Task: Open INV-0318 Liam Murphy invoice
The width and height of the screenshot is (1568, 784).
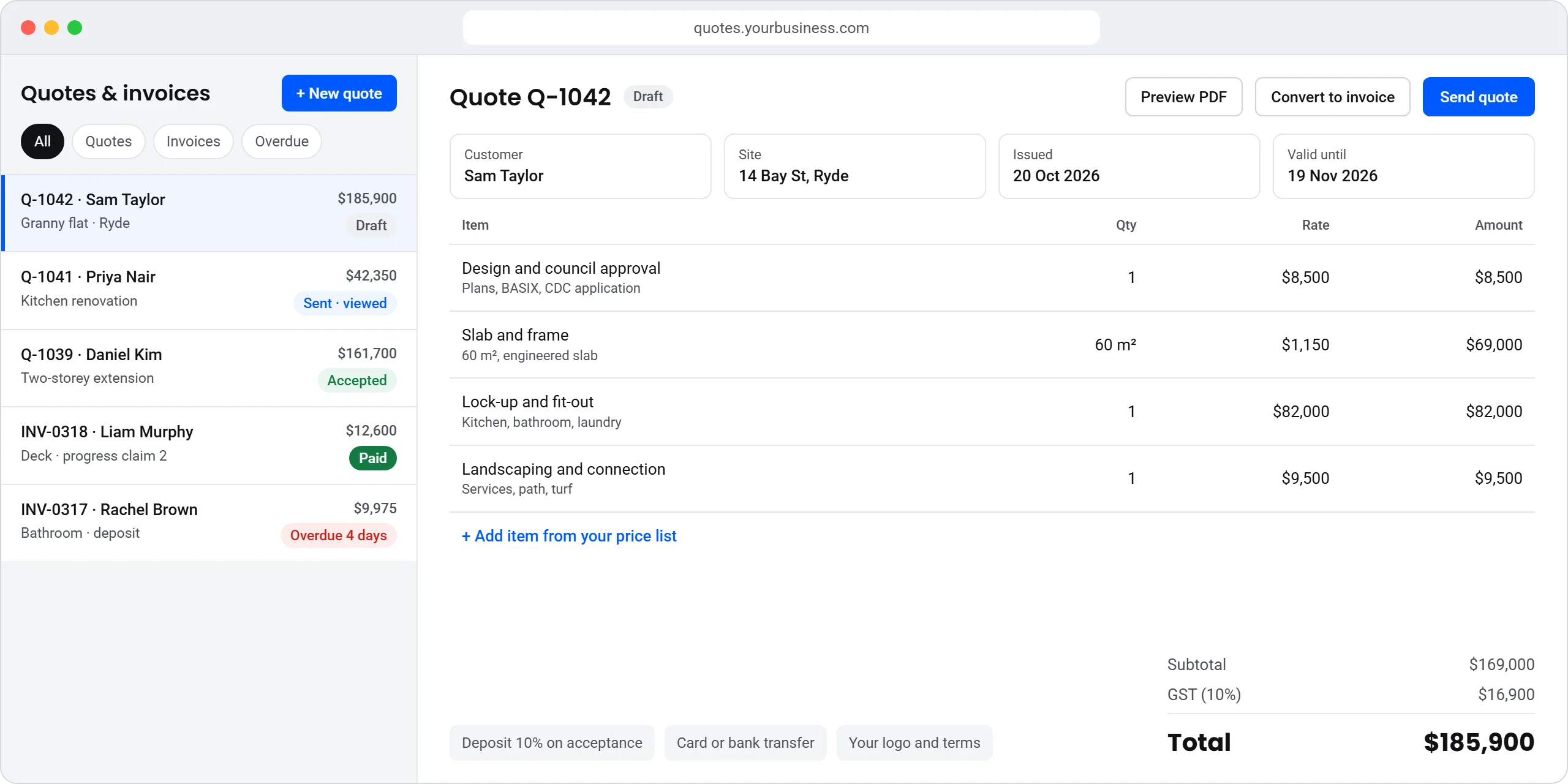Action: 209,445
